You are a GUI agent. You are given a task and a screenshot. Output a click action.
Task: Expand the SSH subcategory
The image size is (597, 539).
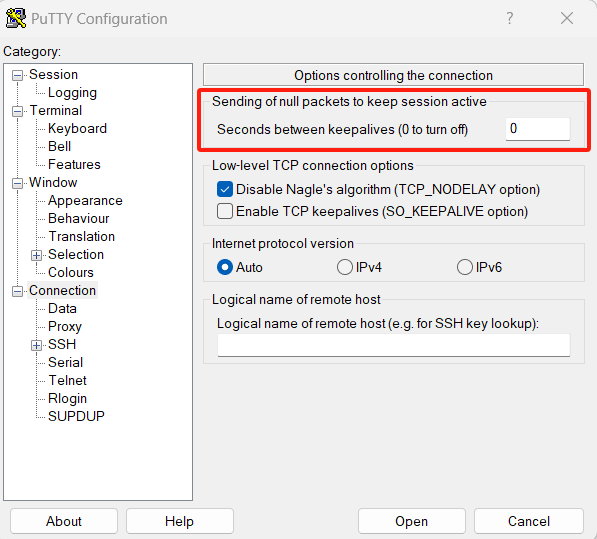coord(36,345)
